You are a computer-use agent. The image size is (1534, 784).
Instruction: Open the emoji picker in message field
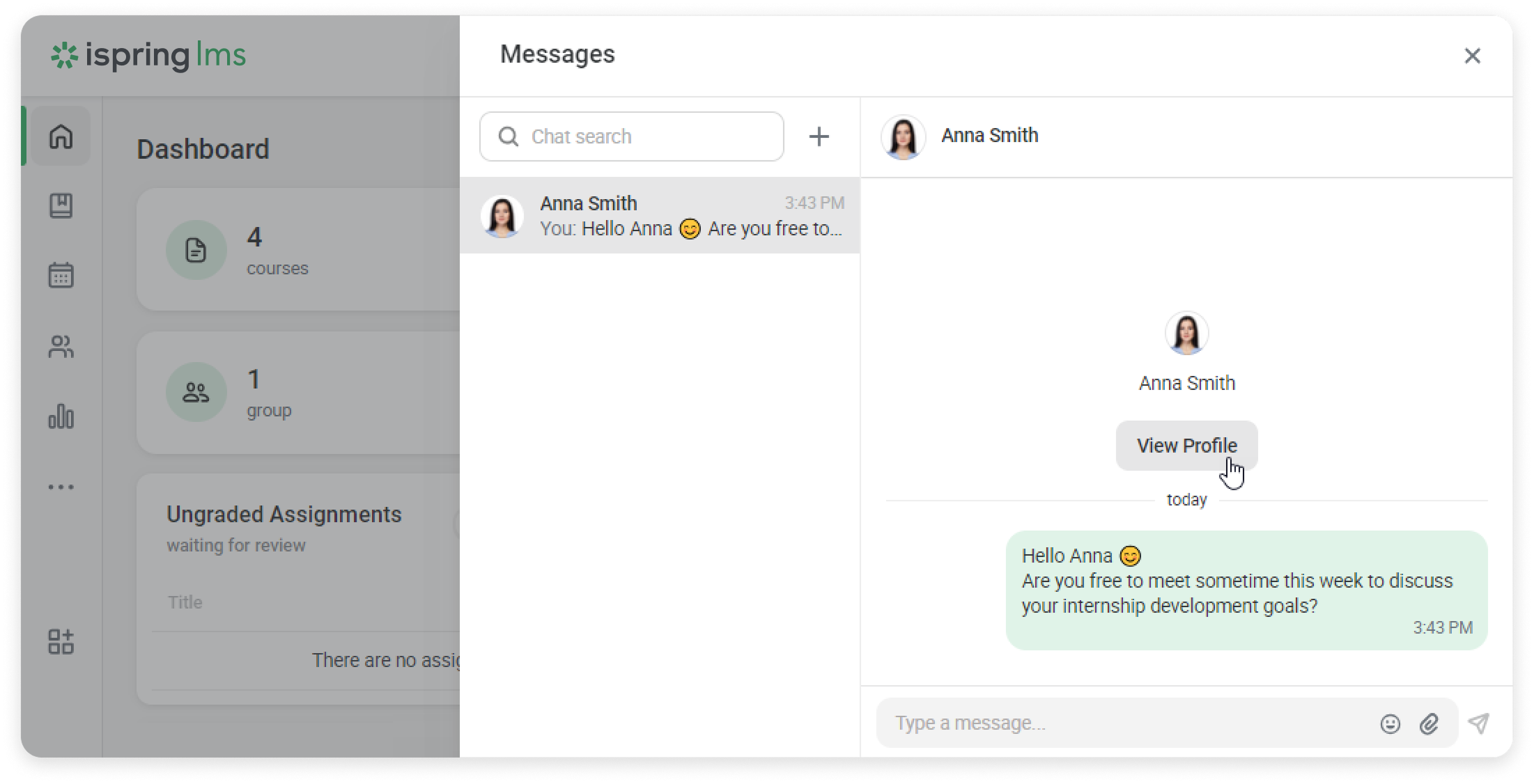[1389, 724]
